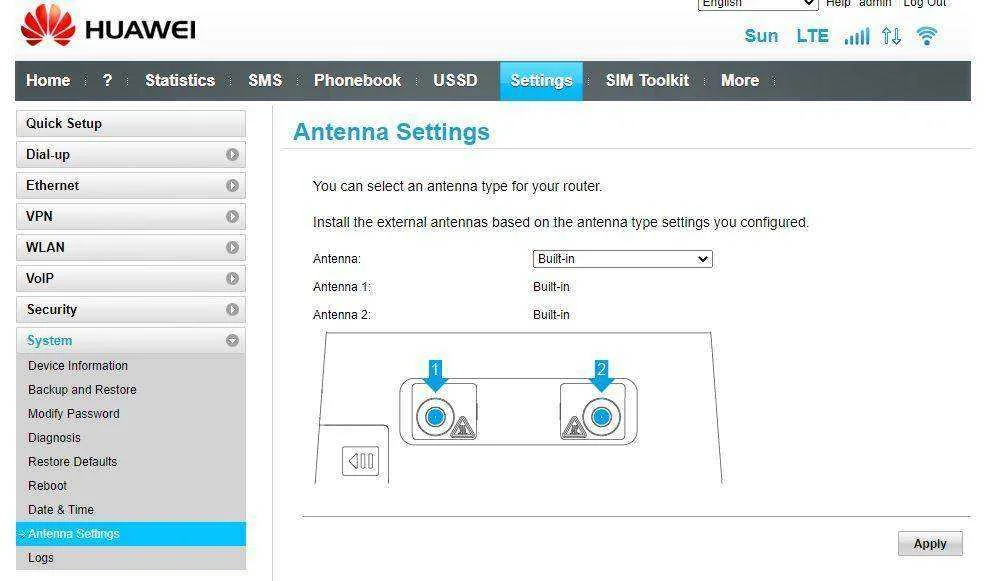Screen dimensions: 986x581
Task: Click the Ethernet menu label
Action: tap(52, 185)
